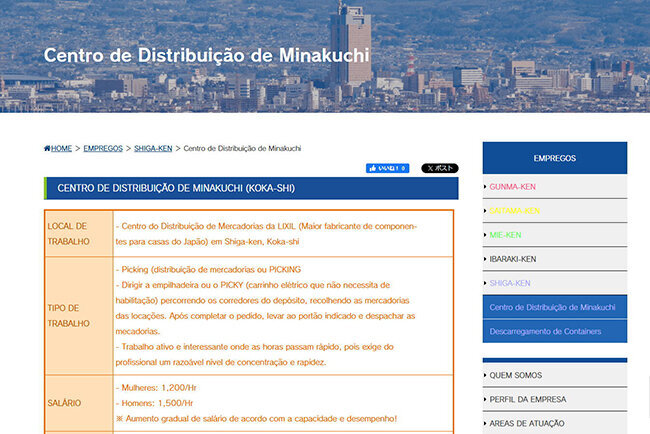The height and width of the screenshot is (434, 650).
Task: Click the EMPREGOS sidebar header
Action: coord(554,158)
